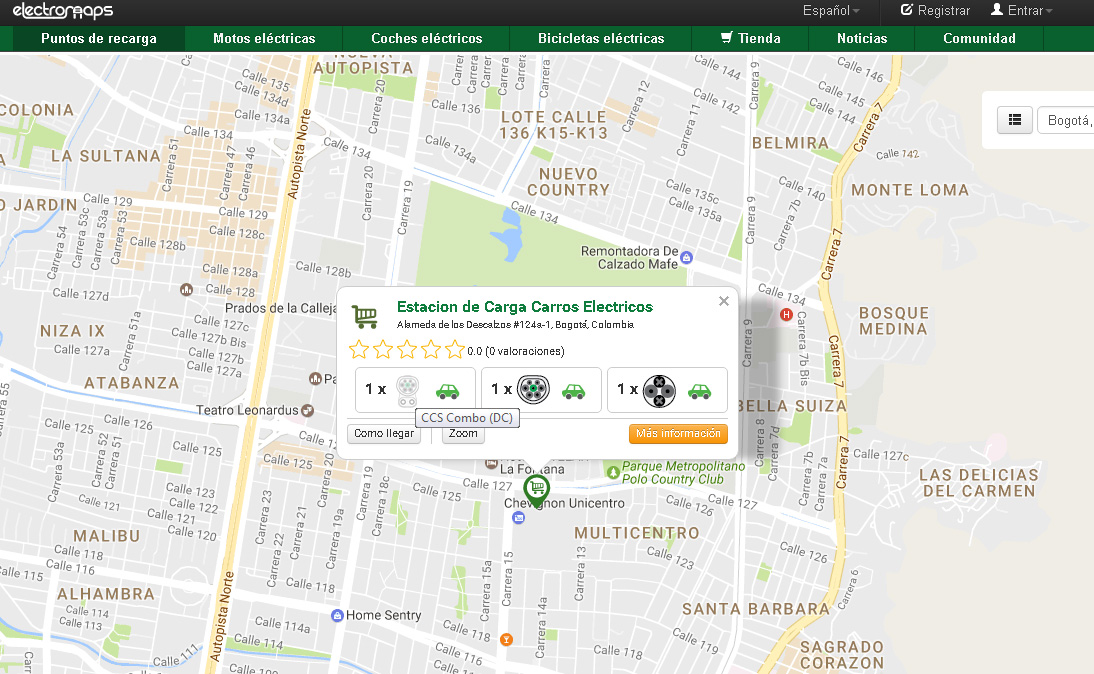The image size is (1094, 674).
Task: Open the Español language dropdown
Action: point(831,10)
